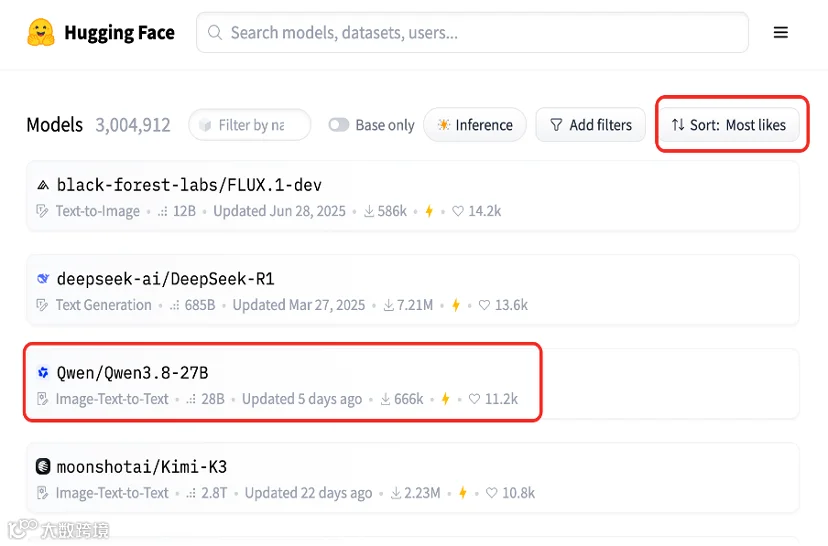Click the black-forest-labs avatar icon
This screenshot has width=828, height=546.
43,185
